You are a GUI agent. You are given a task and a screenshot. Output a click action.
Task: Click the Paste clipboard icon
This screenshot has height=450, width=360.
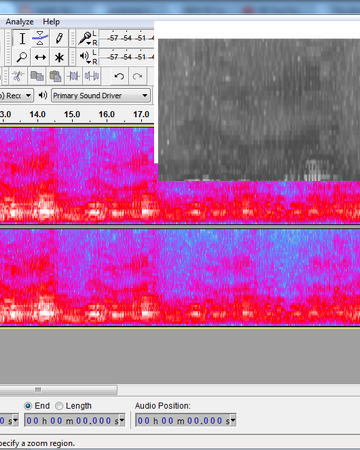click(x=55, y=76)
